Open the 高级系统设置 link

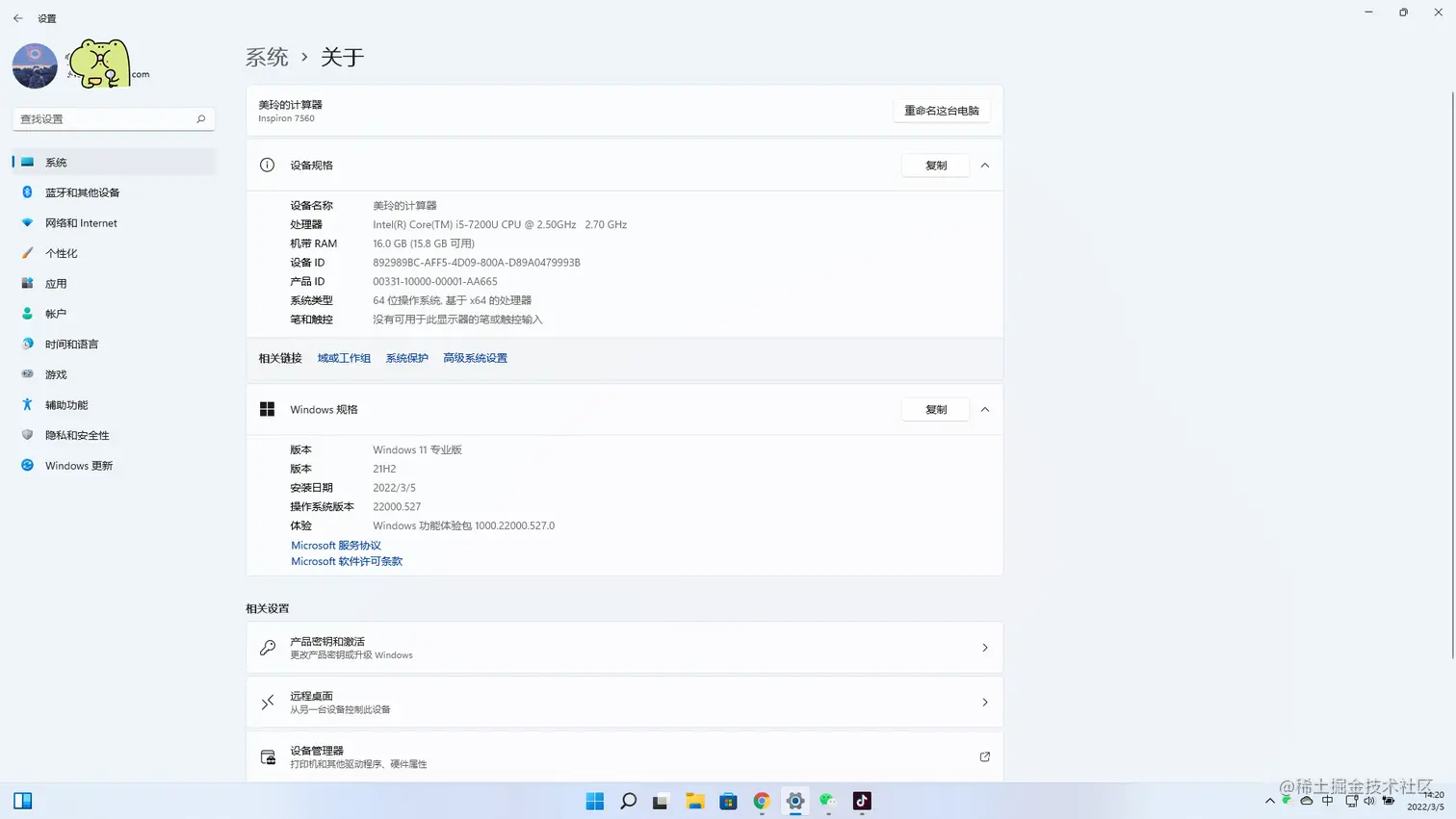point(475,358)
